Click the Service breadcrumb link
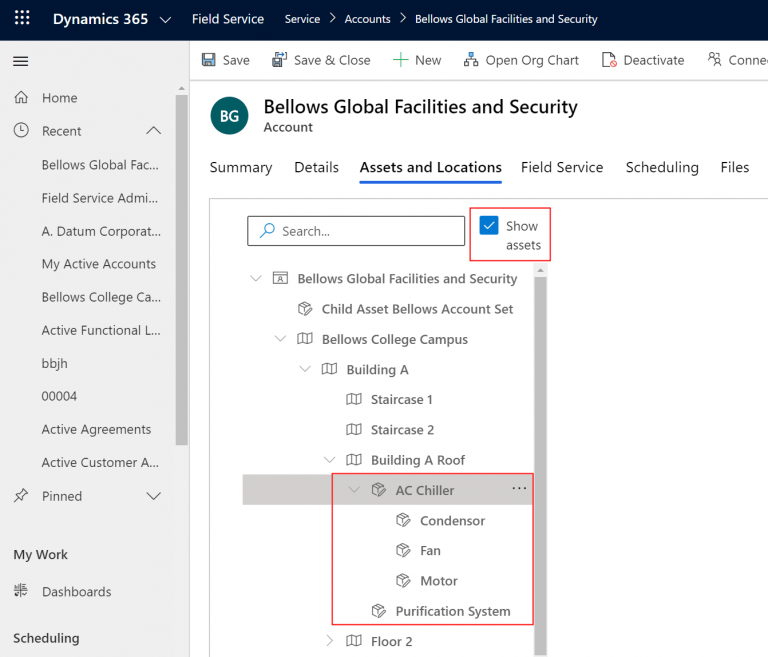Screen dimensions: 768x657 302,19
